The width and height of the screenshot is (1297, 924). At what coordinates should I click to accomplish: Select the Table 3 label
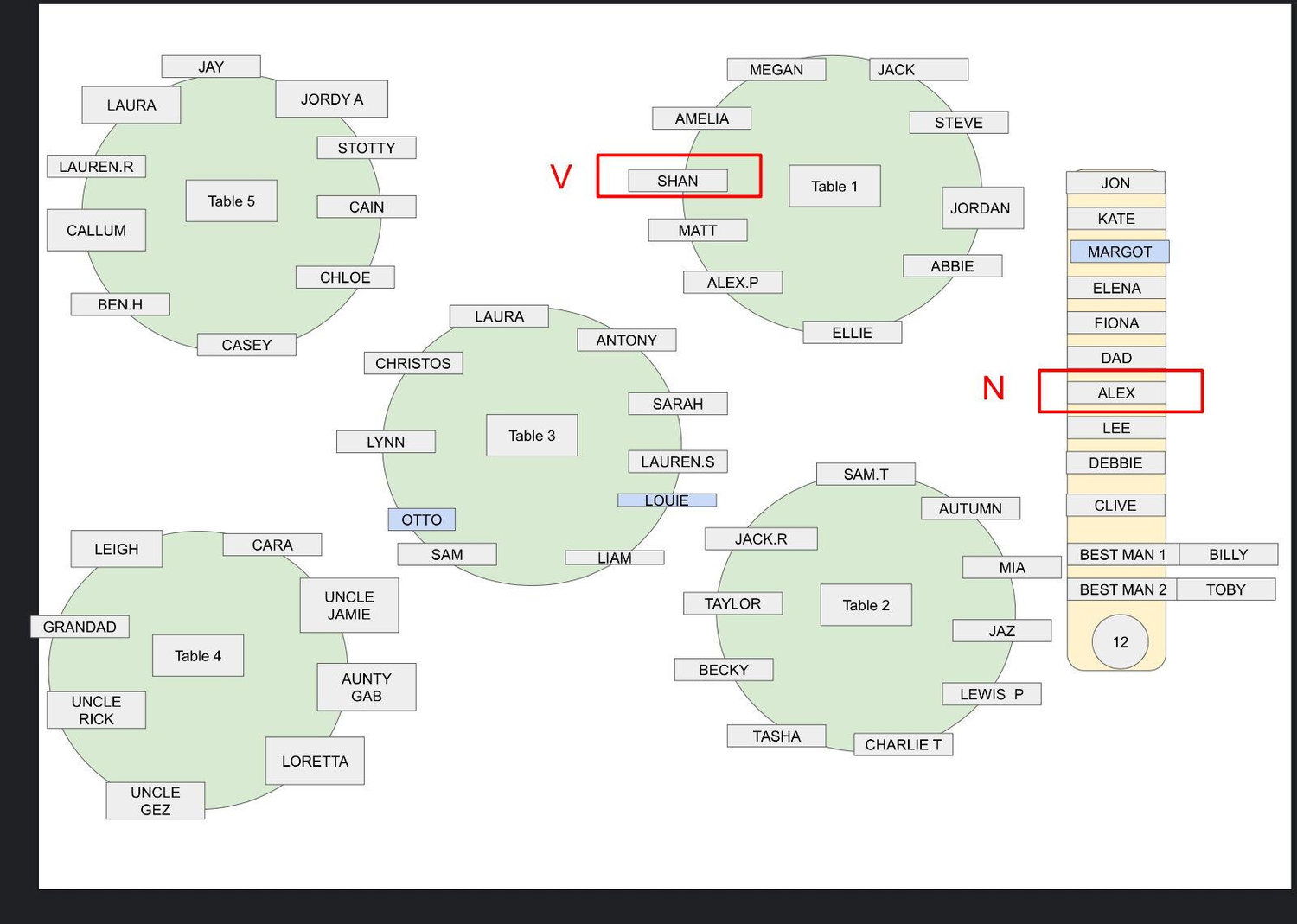pyautogui.click(x=532, y=436)
